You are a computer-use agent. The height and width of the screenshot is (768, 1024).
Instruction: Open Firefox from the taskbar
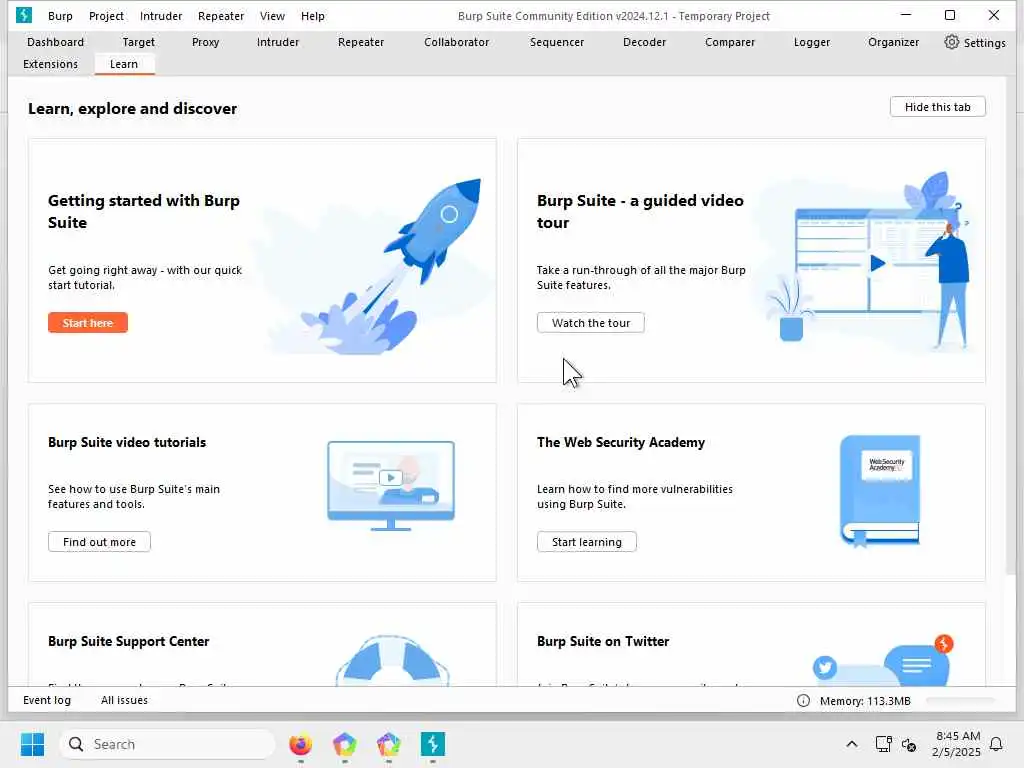tap(300, 744)
